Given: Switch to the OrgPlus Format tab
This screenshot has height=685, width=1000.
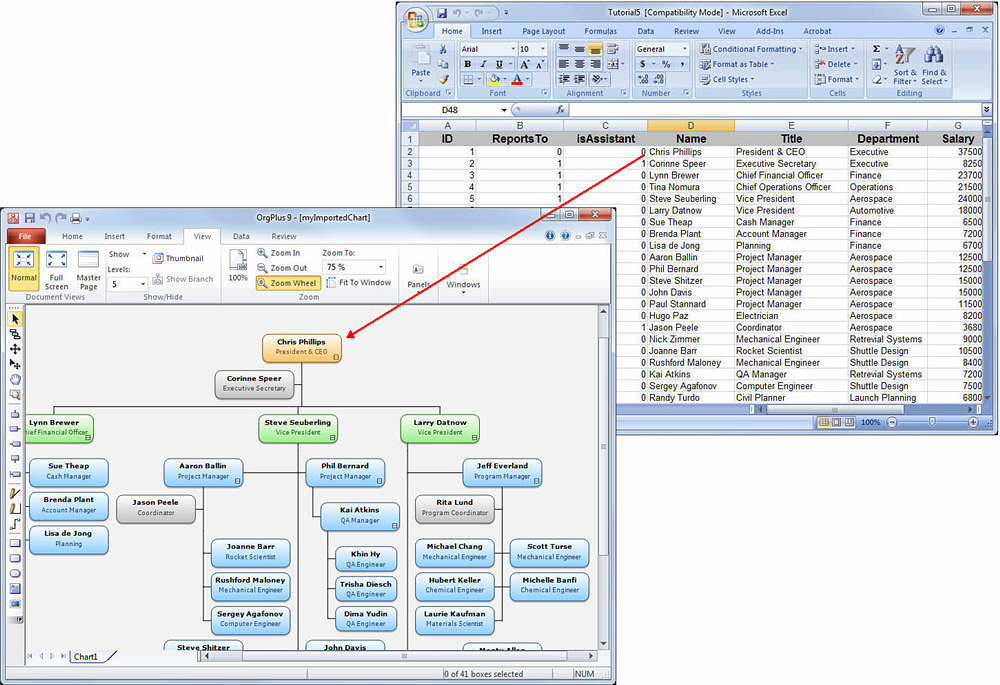Looking at the screenshot, I should [x=159, y=236].
